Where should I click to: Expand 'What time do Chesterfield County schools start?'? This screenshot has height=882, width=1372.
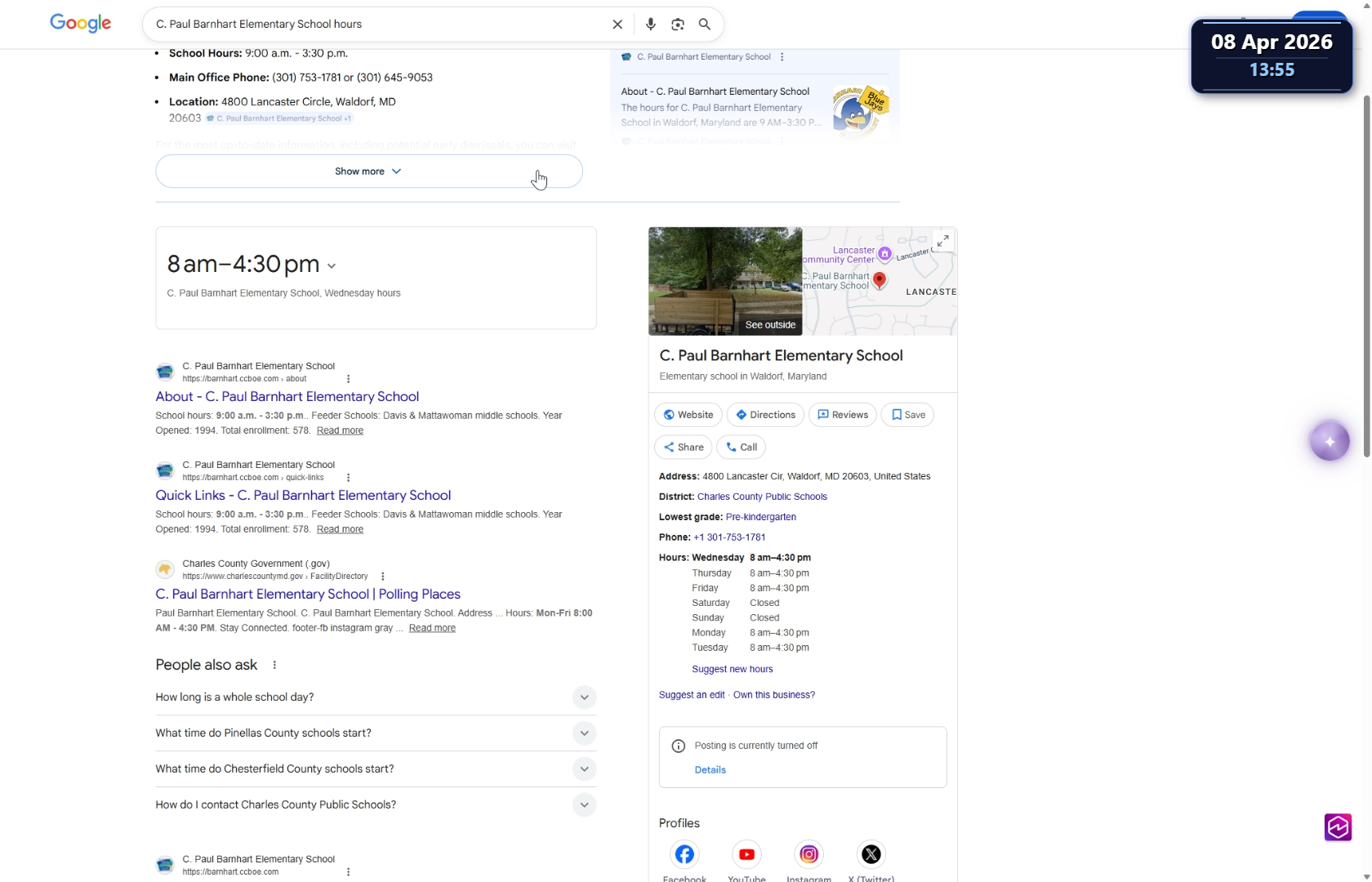376,769
